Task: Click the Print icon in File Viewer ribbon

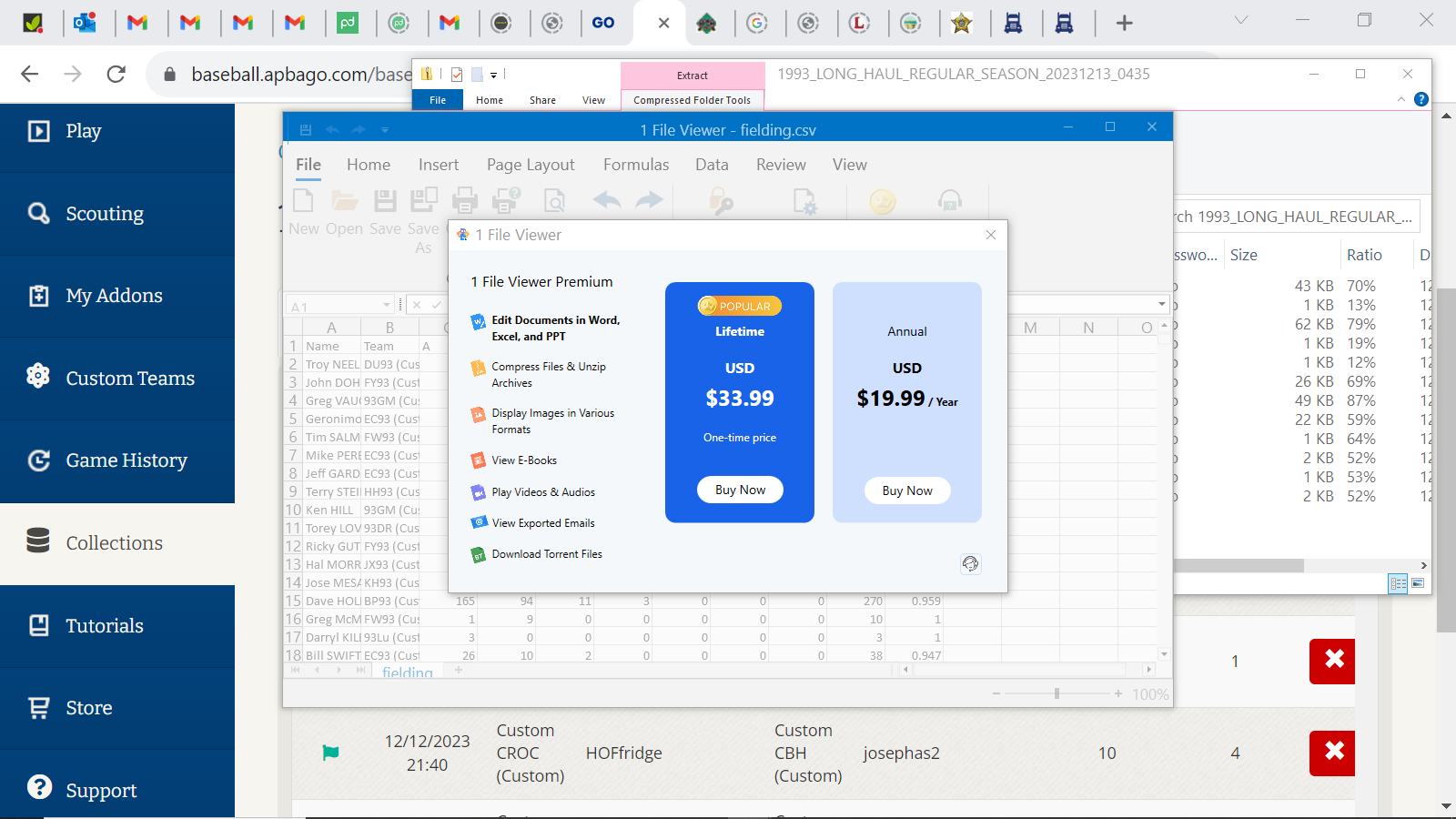Action: (x=465, y=200)
